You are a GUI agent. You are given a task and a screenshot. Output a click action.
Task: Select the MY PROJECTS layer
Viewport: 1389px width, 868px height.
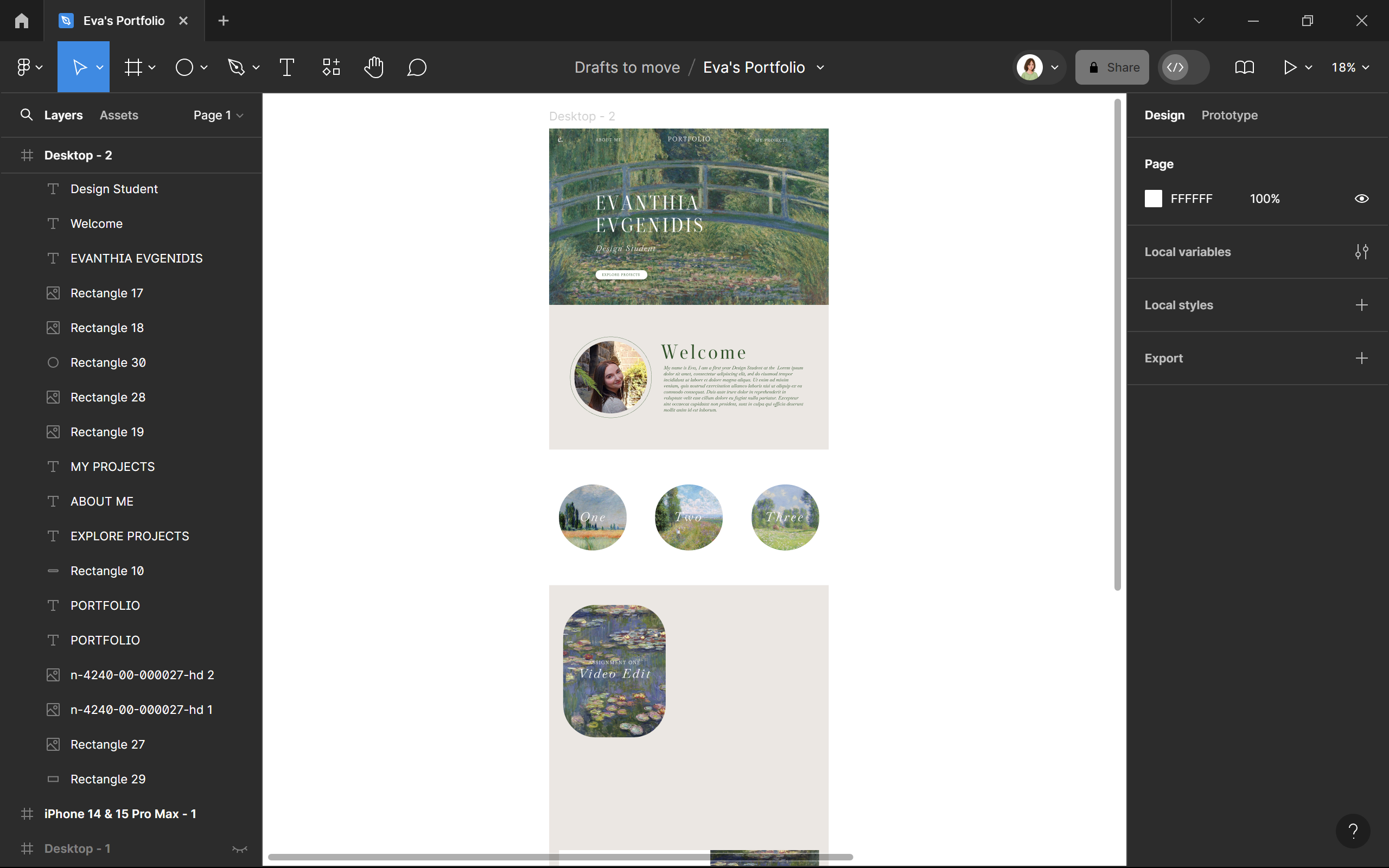[131, 467]
